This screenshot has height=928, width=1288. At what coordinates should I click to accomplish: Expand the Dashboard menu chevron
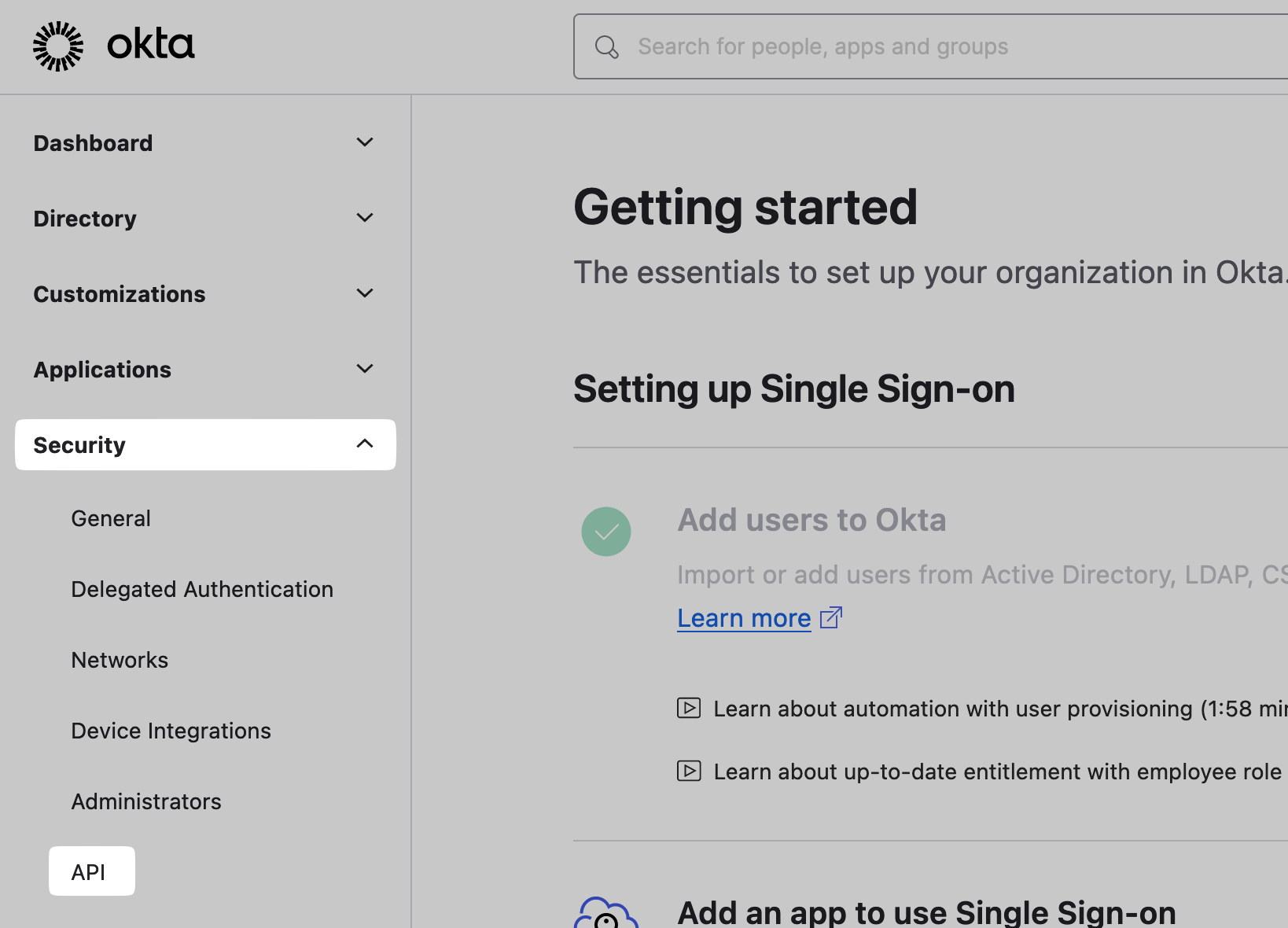coord(365,142)
